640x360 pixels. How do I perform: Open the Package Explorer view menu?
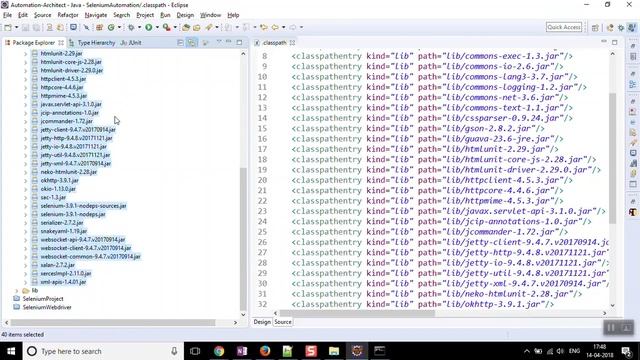click(x=219, y=42)
